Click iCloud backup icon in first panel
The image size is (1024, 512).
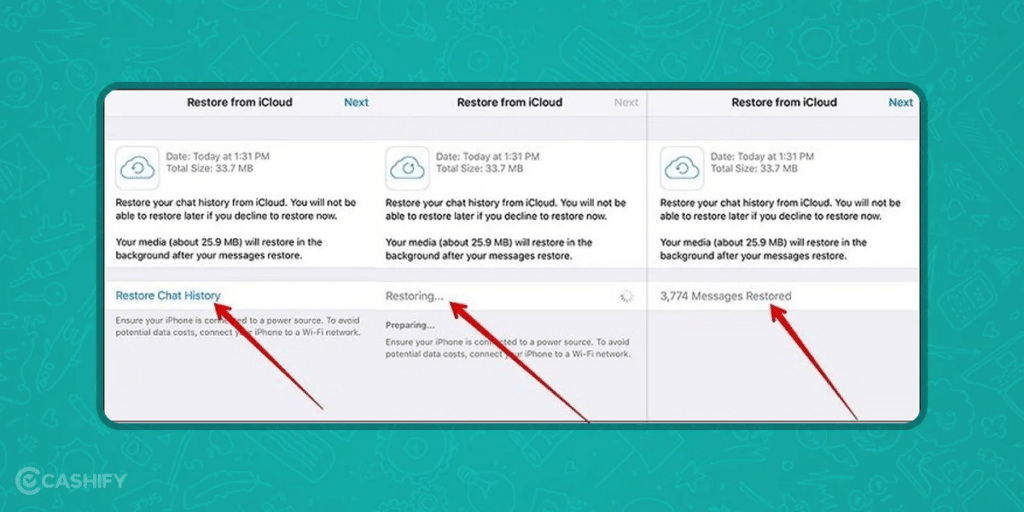point(137,168)
